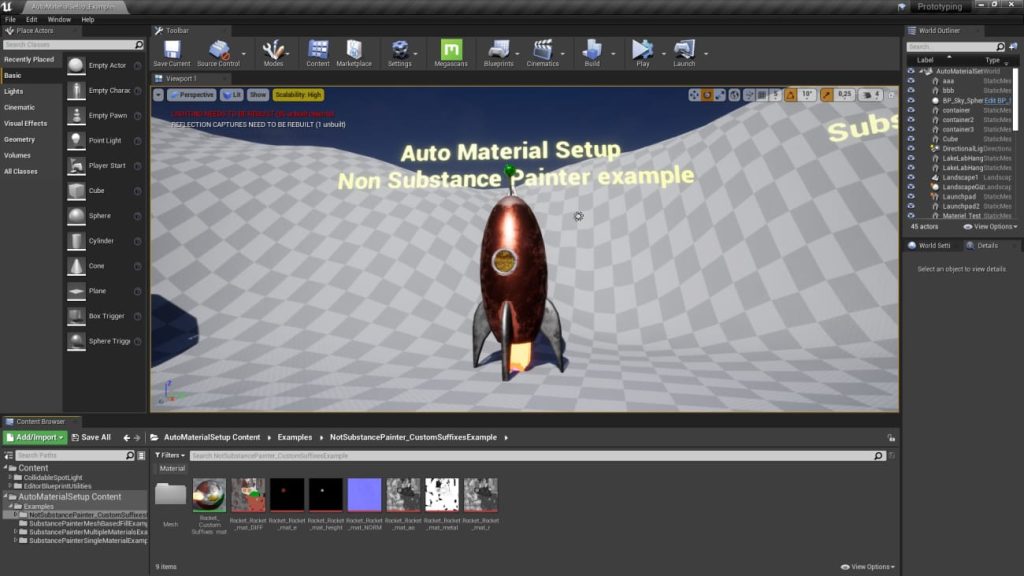
Task: Click the Launch toolbar icon
Action: pyautogui.click(x=683, y=52)
